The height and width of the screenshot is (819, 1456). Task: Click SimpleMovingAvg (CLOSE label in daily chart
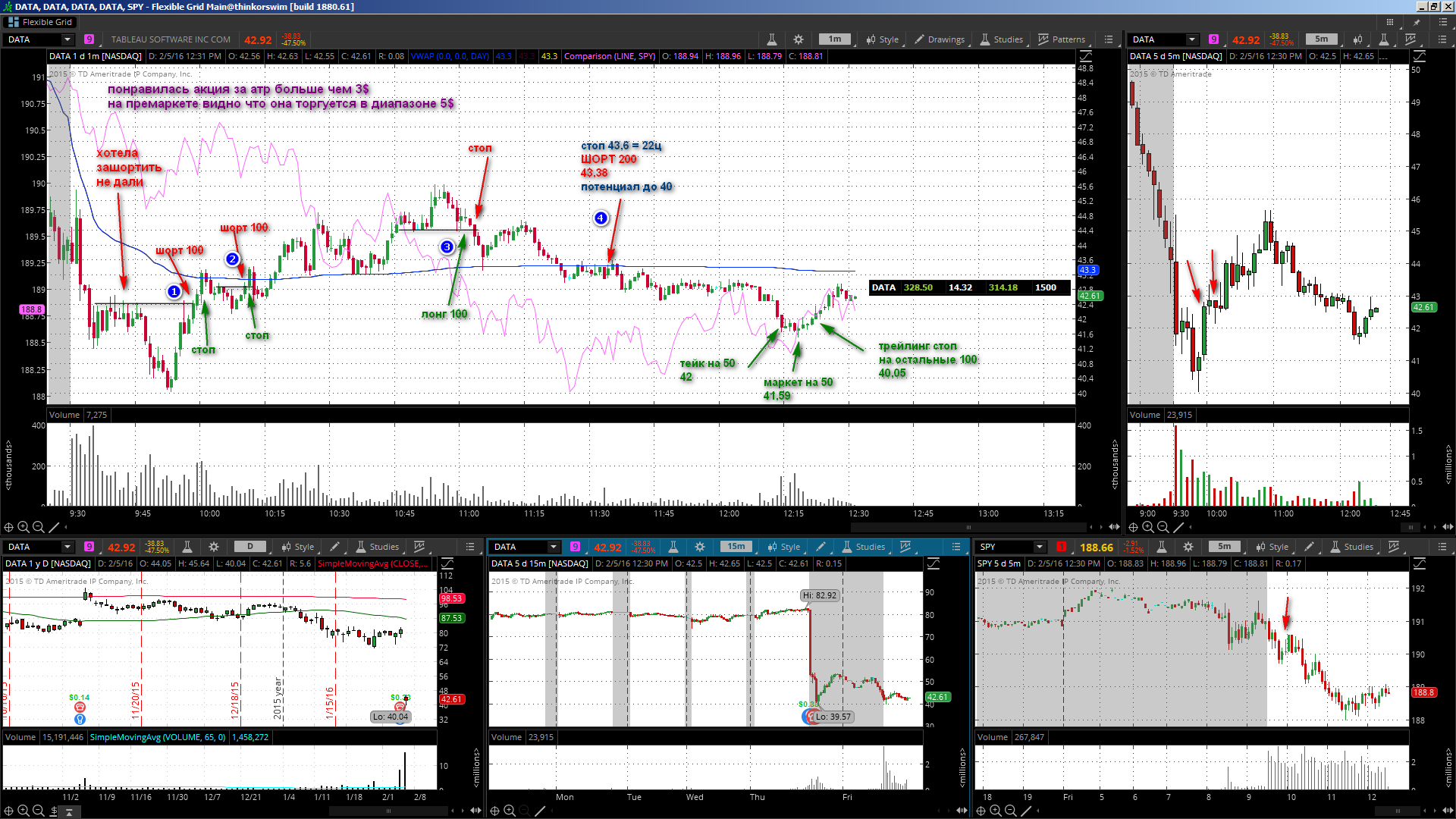pyautogui.click(x=373, y=563)
